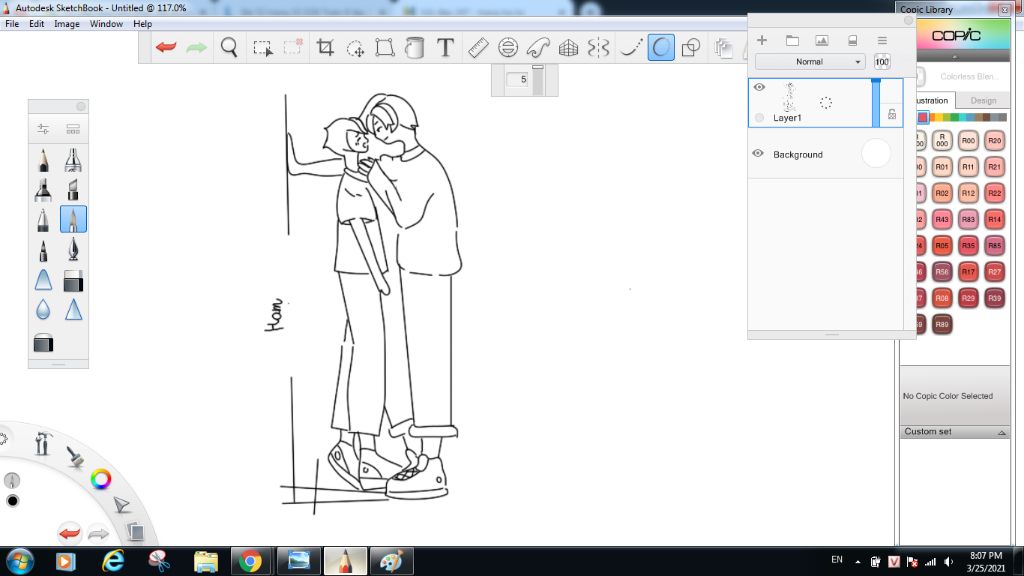
Task: Select the Hard Eraser block brush
Action: coord(73,280)
